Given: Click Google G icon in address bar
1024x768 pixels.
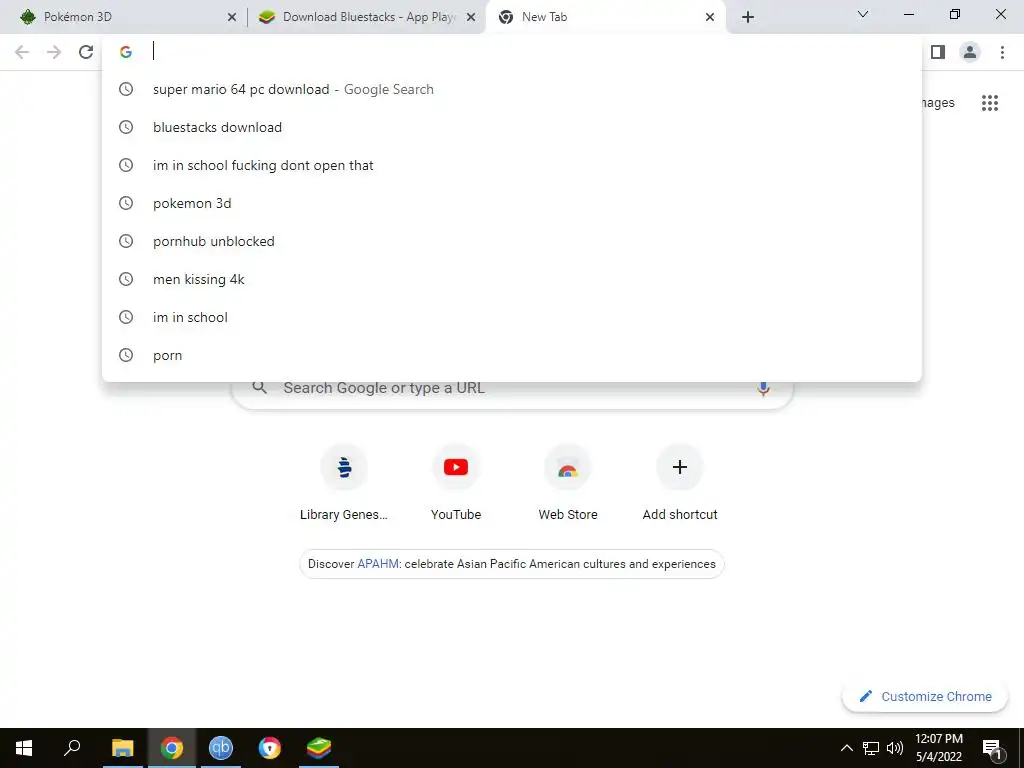Looking at the screenshot, I should (x=126, y=52).
